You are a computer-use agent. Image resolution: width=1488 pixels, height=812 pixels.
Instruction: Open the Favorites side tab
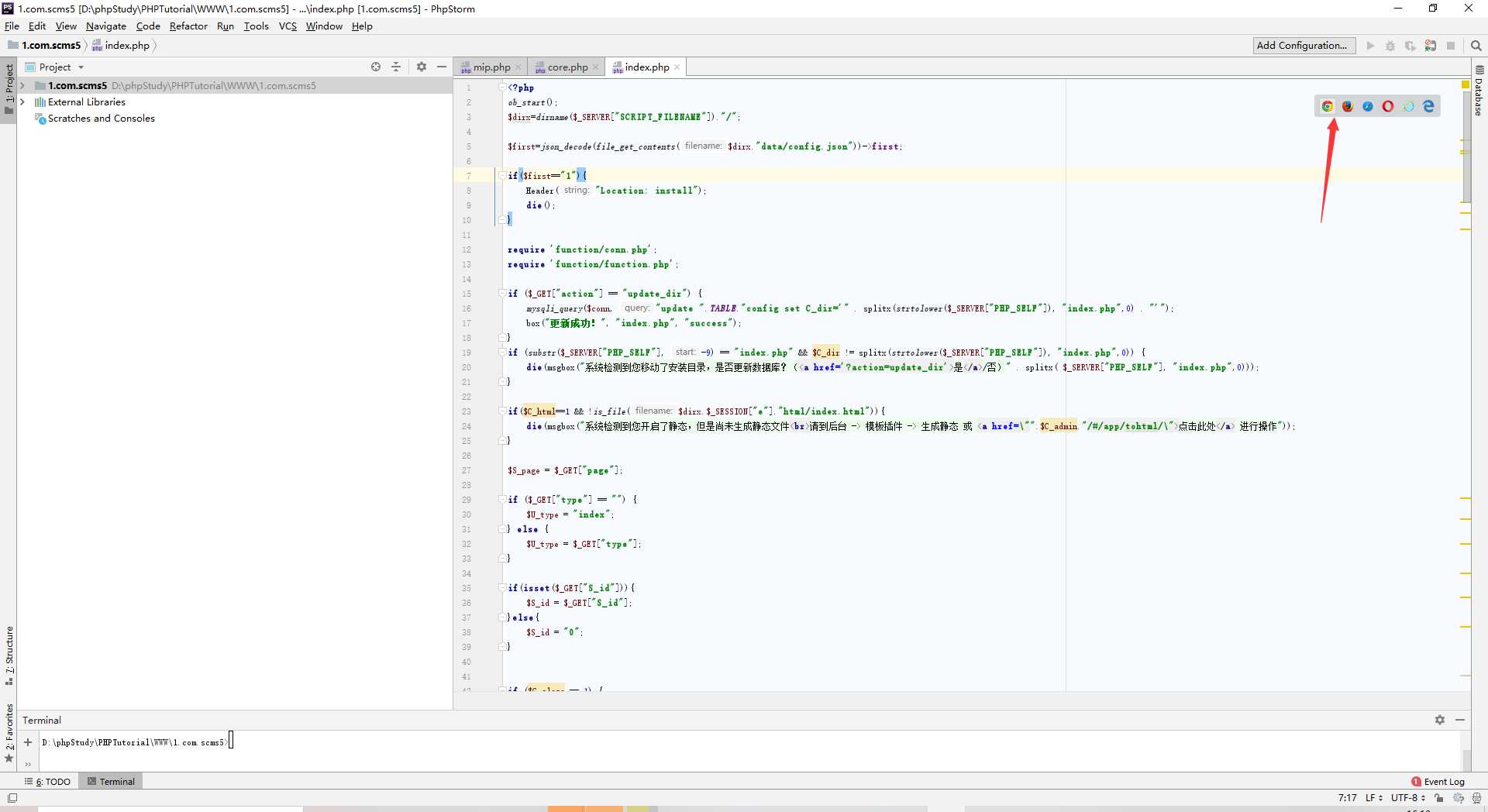(x=9, y=732)
